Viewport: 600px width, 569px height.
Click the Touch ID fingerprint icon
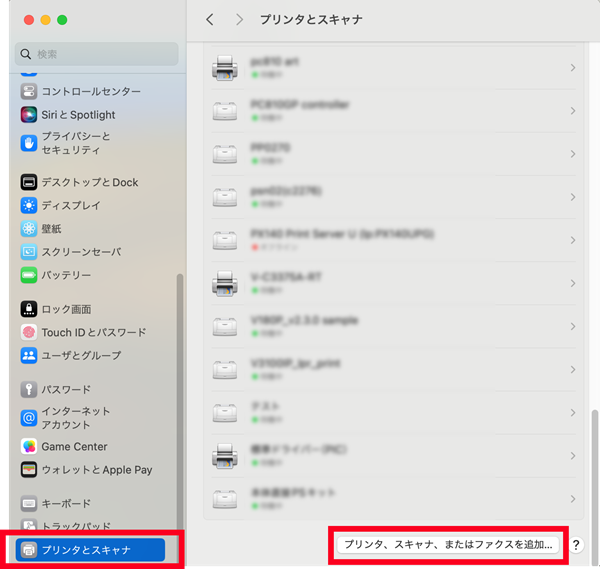coord(30,332)
